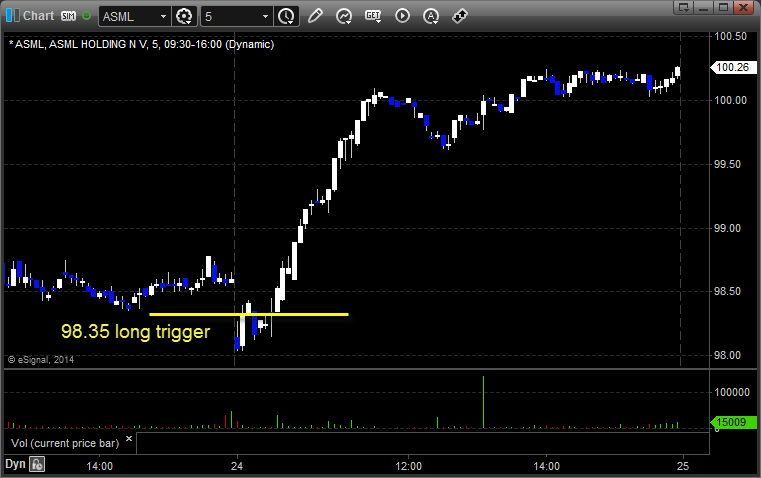Image resolution: width=761 pixels, height=478 pixels.
Task: Select the yellow 98.35 trigger line
Action: (x=249, y=314)
